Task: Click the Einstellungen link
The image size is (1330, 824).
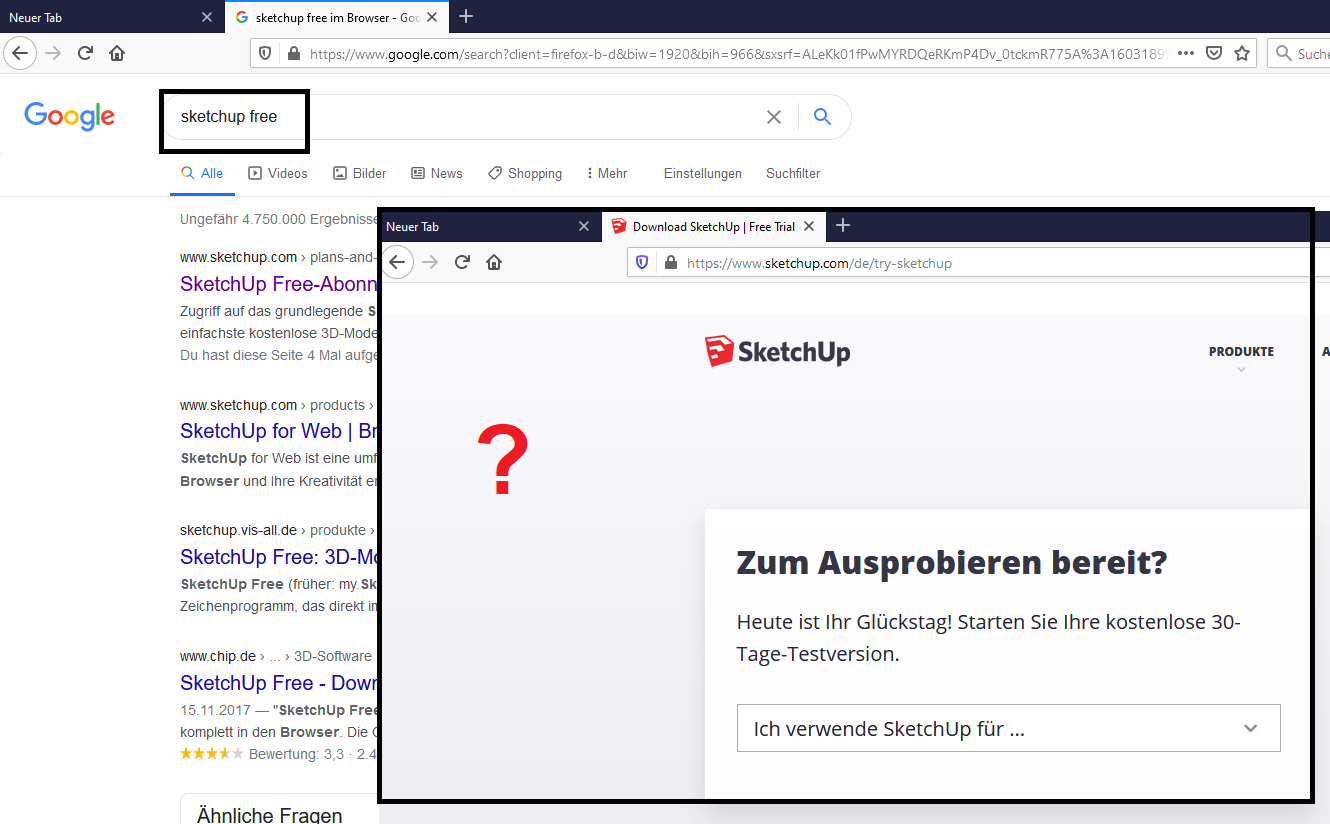Action: pyautogui.click(x=702, y=173)
